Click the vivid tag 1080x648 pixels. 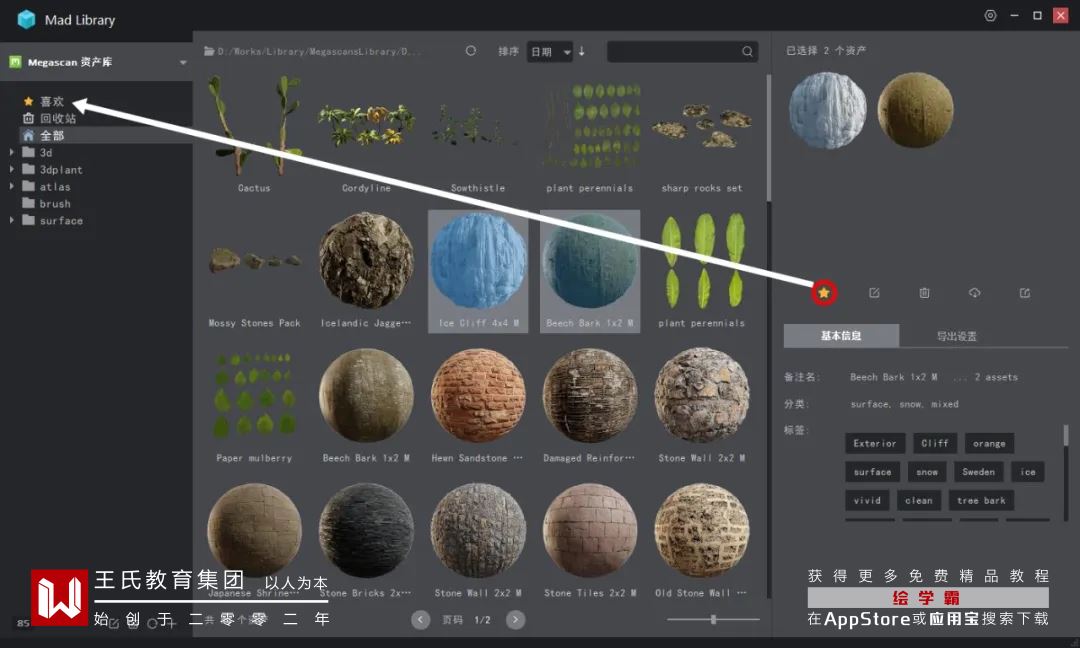tap(867, 501)
